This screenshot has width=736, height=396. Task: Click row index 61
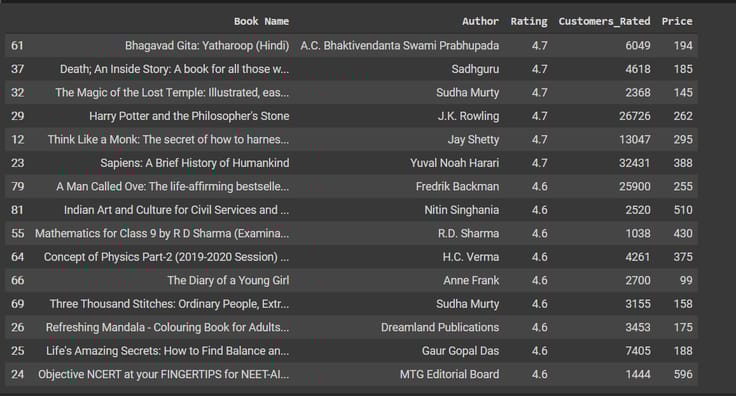click(x=17, y=46)
